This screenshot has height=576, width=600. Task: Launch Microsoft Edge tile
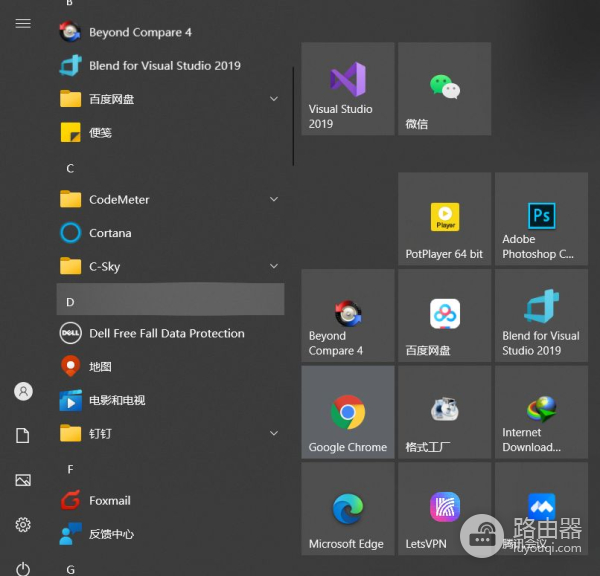(x=347, y=509)
